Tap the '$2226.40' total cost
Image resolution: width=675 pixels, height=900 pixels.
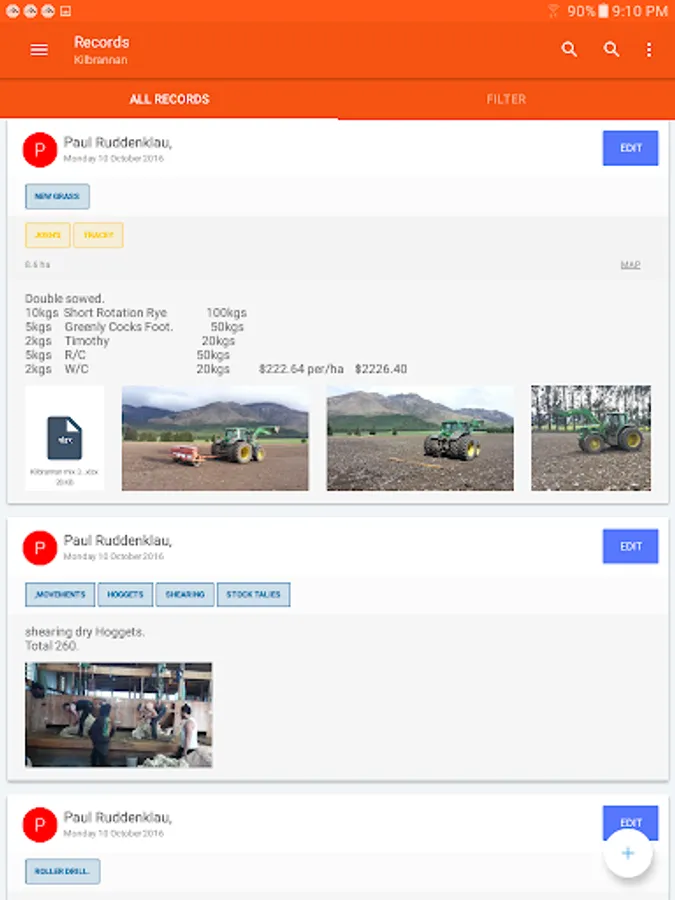click(381, 369)
